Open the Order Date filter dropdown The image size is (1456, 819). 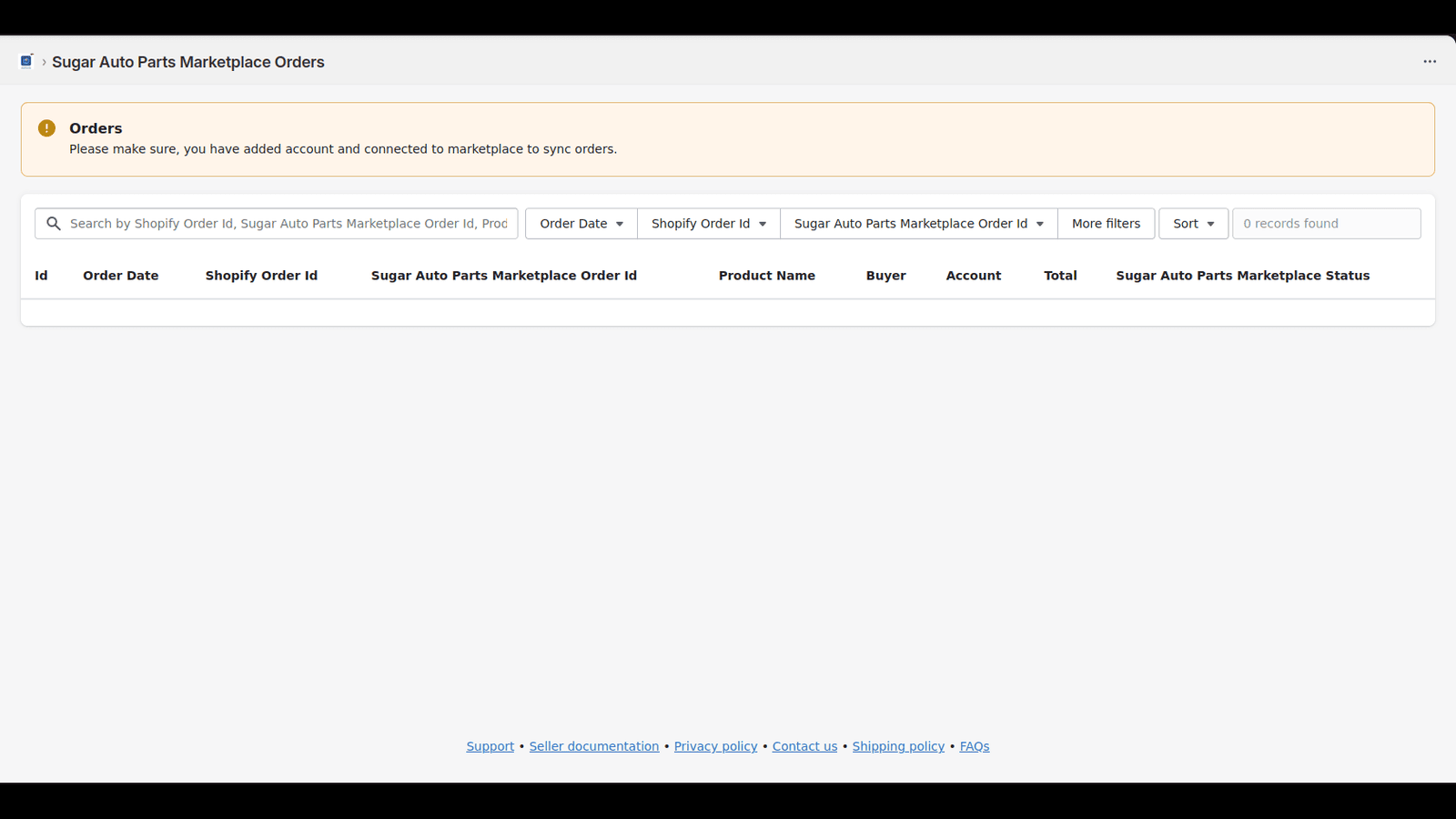pyautogui.click(x=581, y=224)
